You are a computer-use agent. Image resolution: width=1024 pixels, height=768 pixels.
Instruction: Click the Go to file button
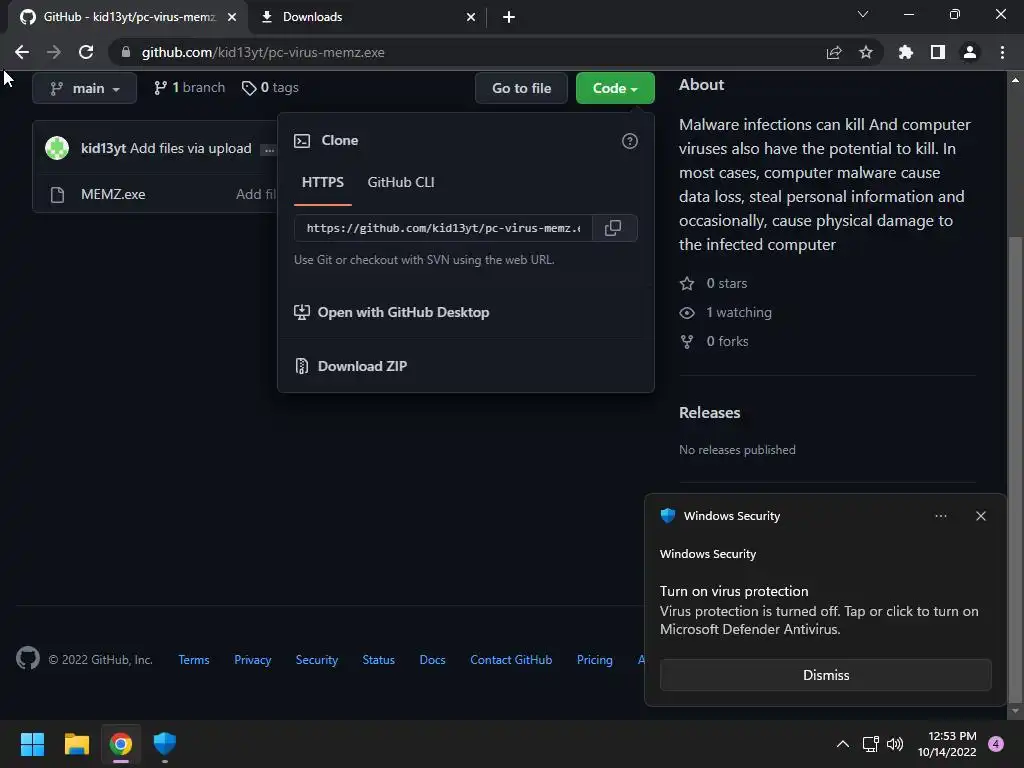[x=521, y=88]
